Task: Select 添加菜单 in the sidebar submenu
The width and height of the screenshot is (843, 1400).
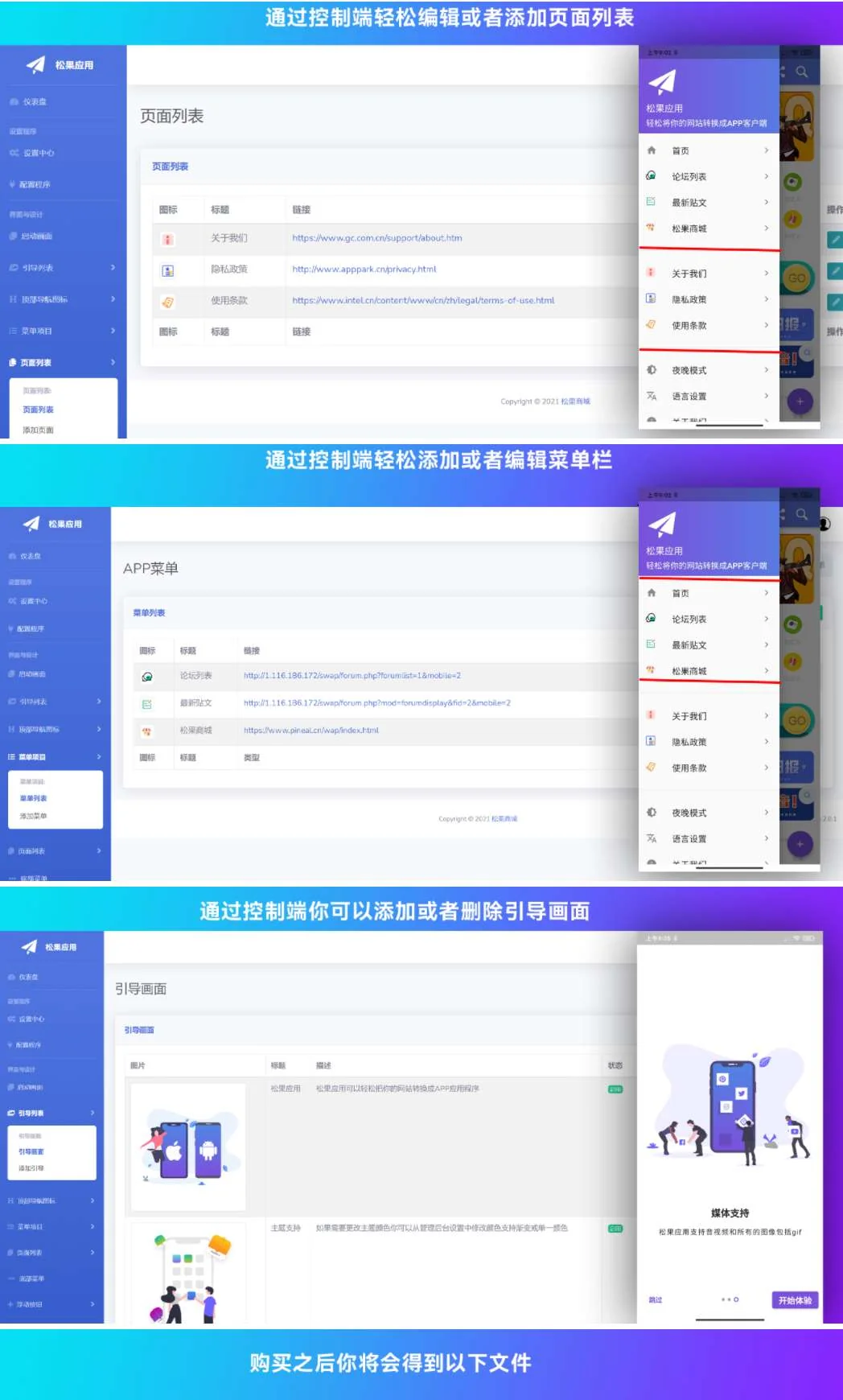Action: pyautogui.click(x=34, y=816)
